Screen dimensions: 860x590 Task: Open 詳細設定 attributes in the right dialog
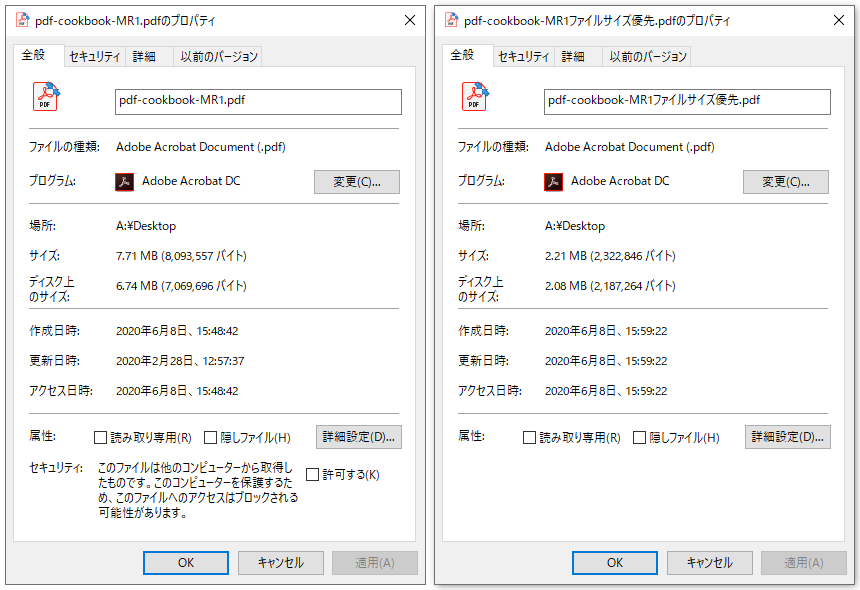coord(787,437)
